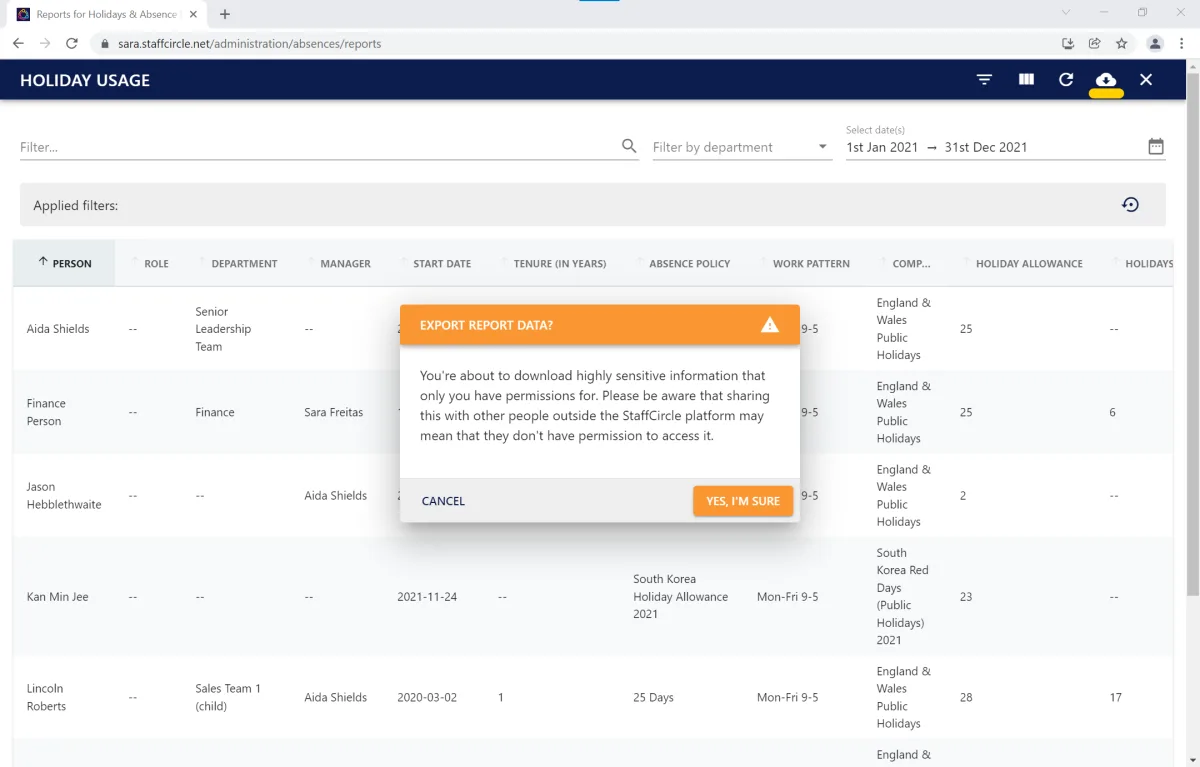Sort by Start Date column header
The image size is (1200, 767).
click(x=442, y=264)
